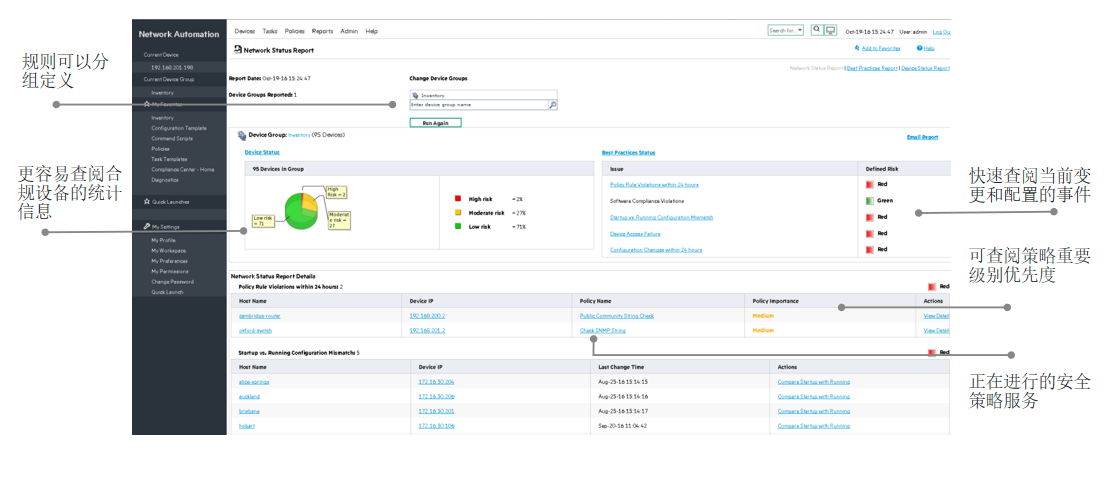Click the blue Help question mark icon

[920, 48]
